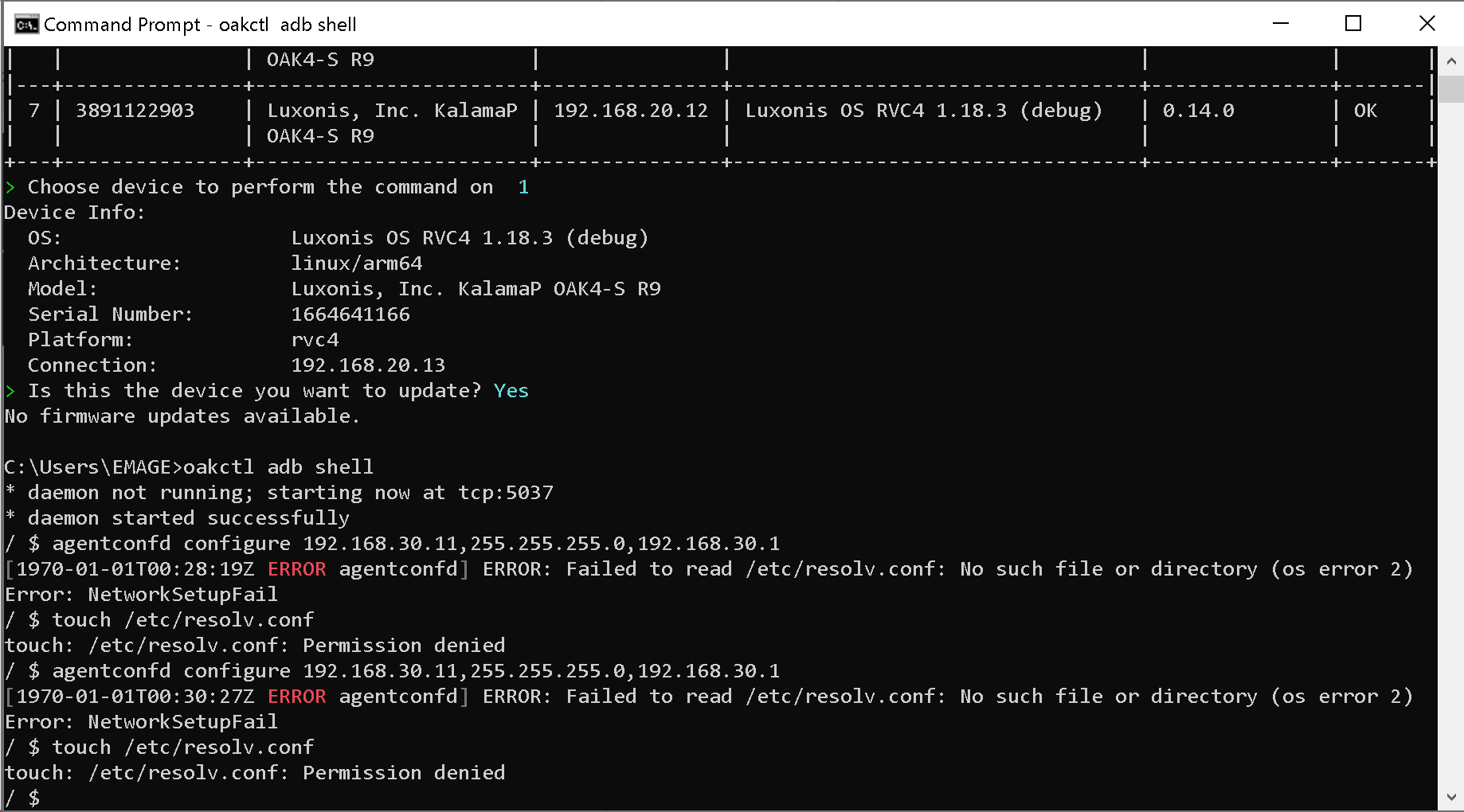Close the Command Prompt window
This screenshot has width=1464, height=812.
(1427, 24)
